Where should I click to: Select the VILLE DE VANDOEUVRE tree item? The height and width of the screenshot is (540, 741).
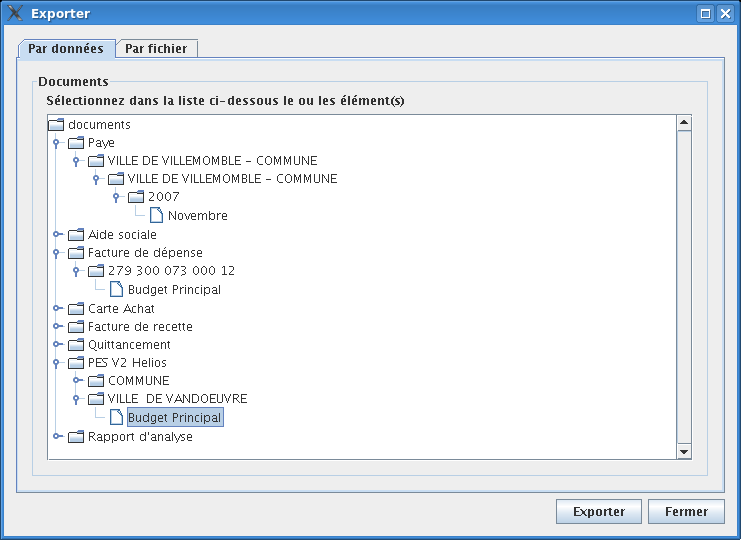coord(177,399)
